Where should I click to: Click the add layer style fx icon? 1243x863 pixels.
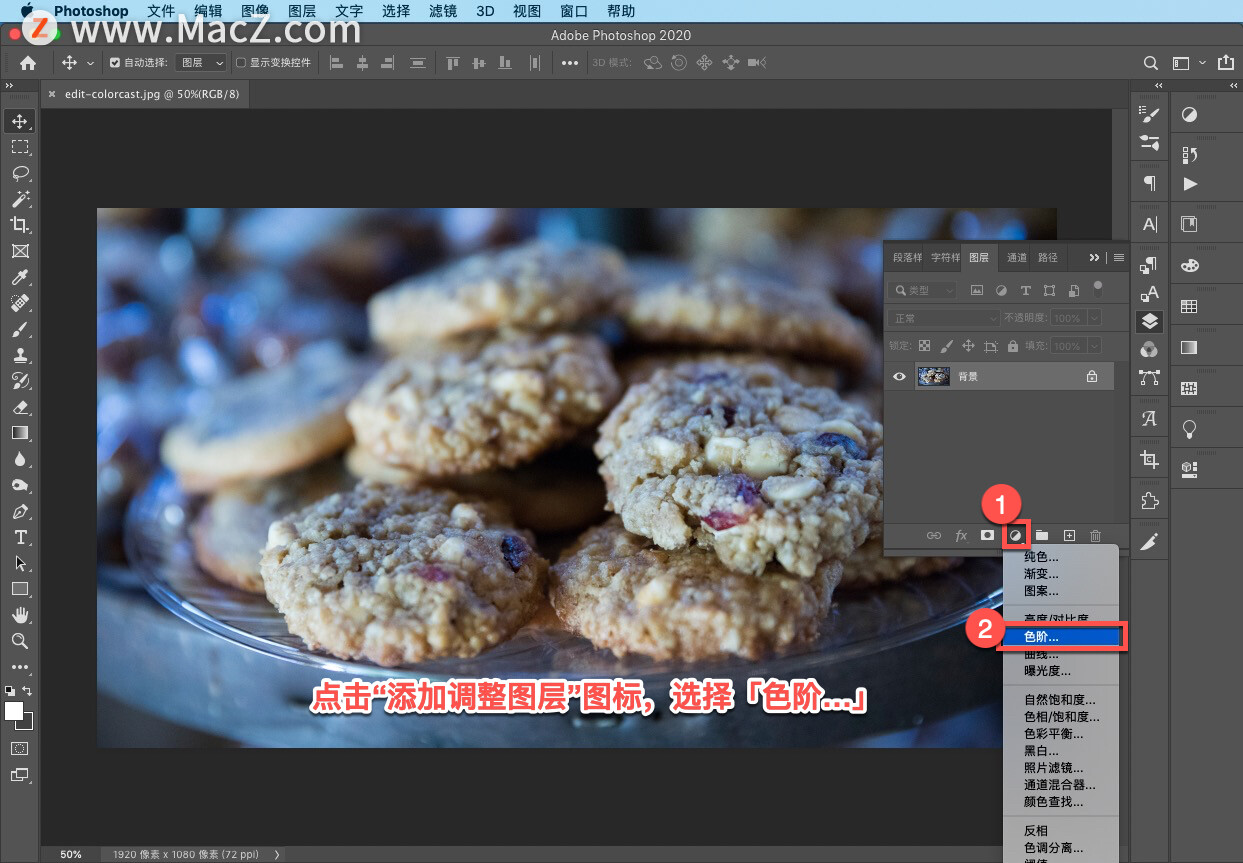click(x=961, y=536)
